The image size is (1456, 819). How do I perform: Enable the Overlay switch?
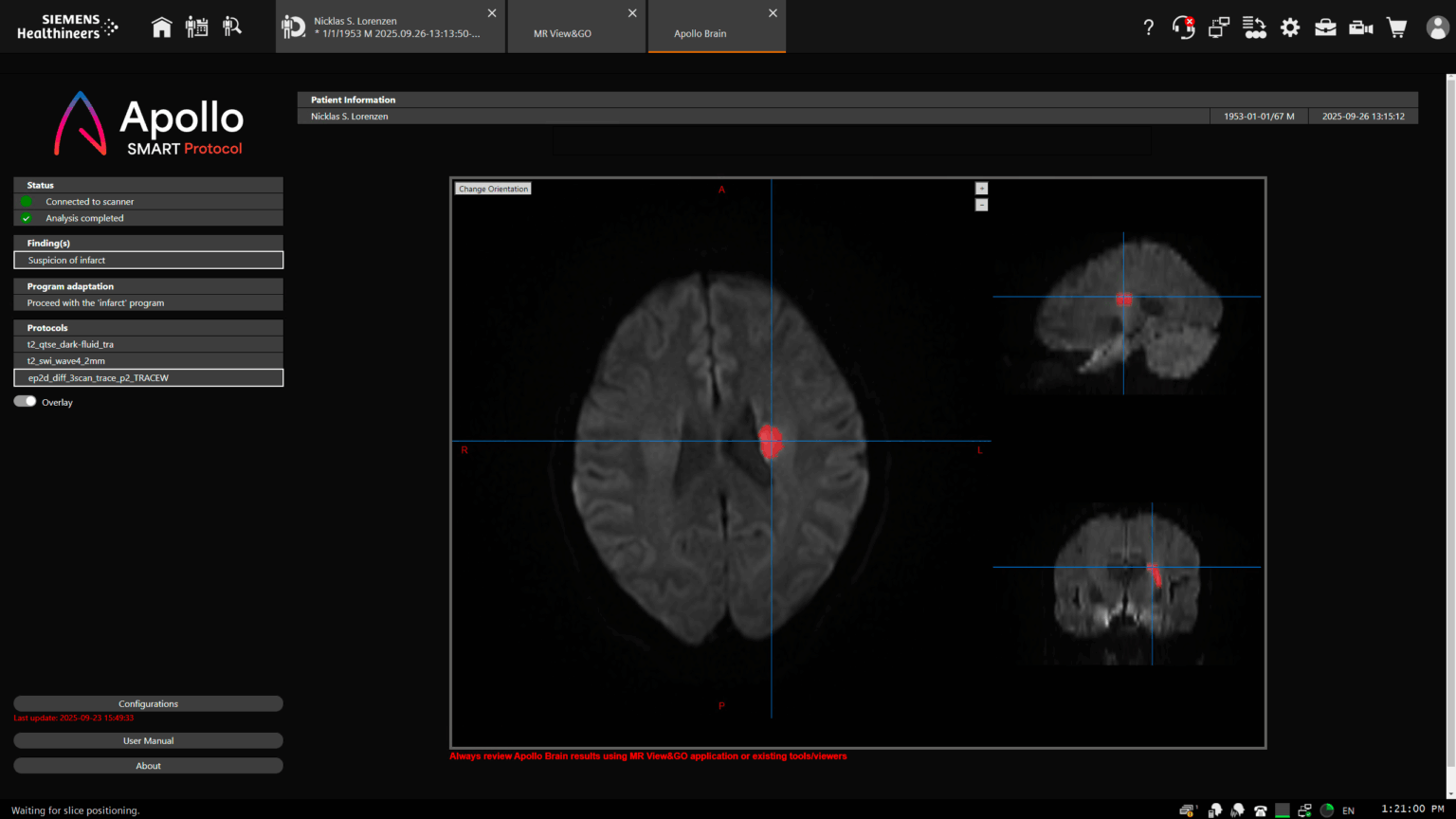coord(24,401)
